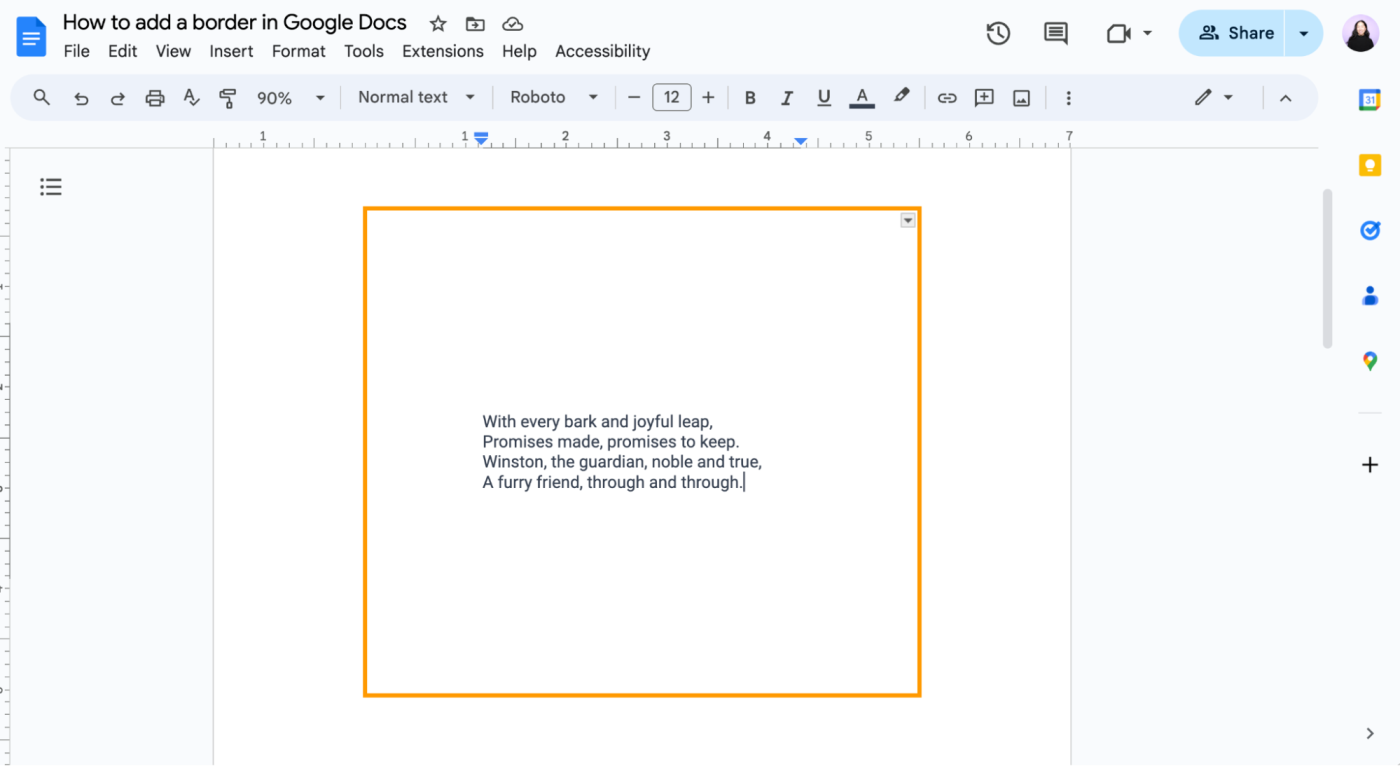Insert a link

tap(946, 98)
